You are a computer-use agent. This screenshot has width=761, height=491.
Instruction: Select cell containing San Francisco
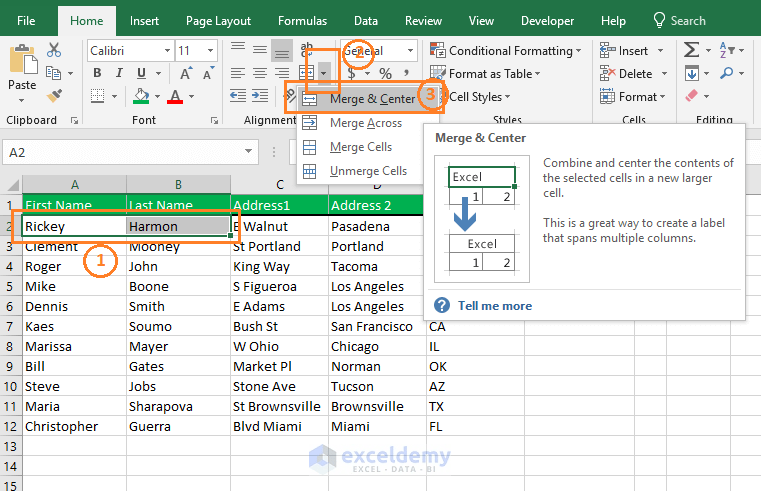[377, 327]
